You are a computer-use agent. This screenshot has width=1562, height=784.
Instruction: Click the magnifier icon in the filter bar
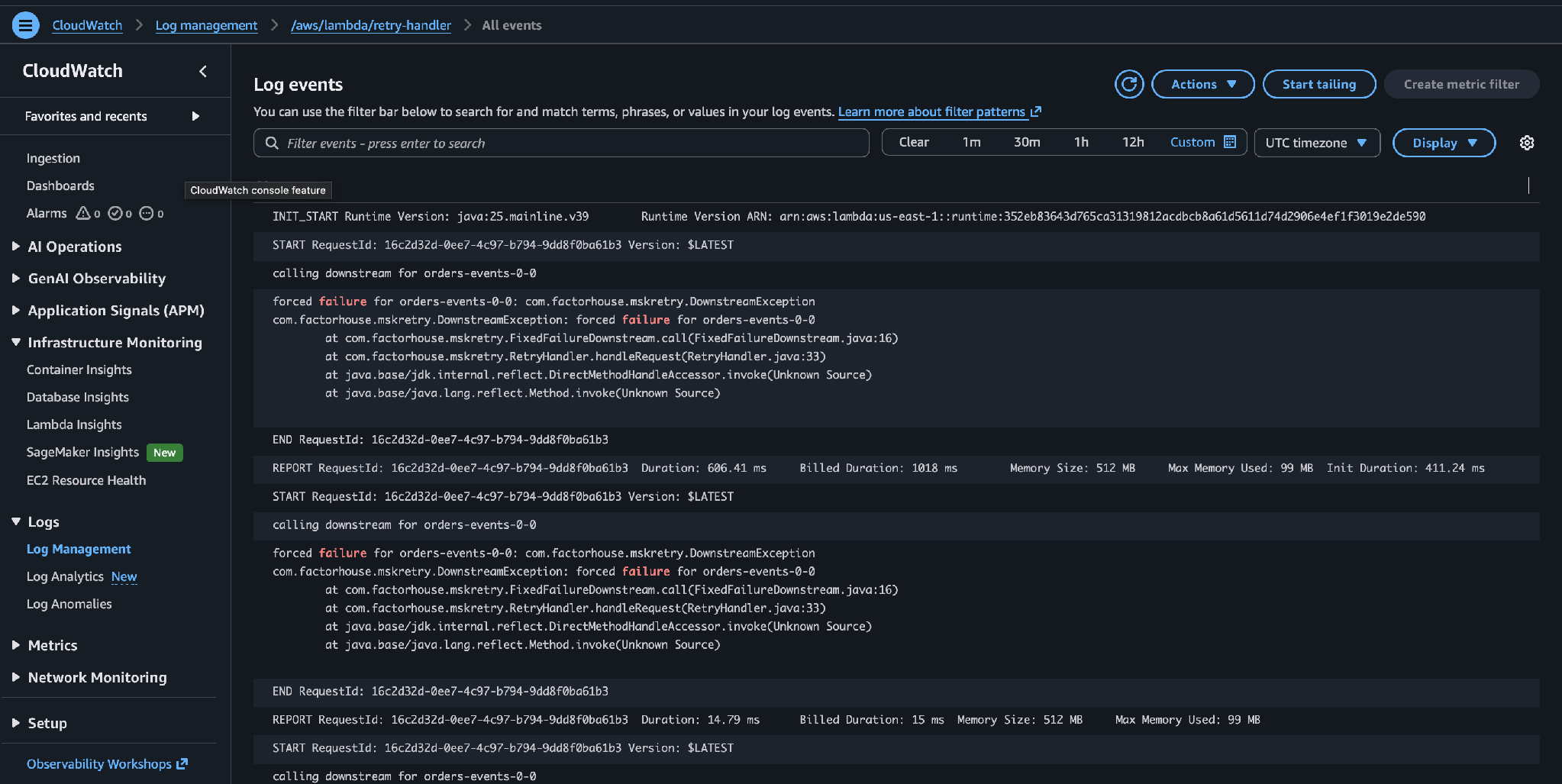click(272, 143)
